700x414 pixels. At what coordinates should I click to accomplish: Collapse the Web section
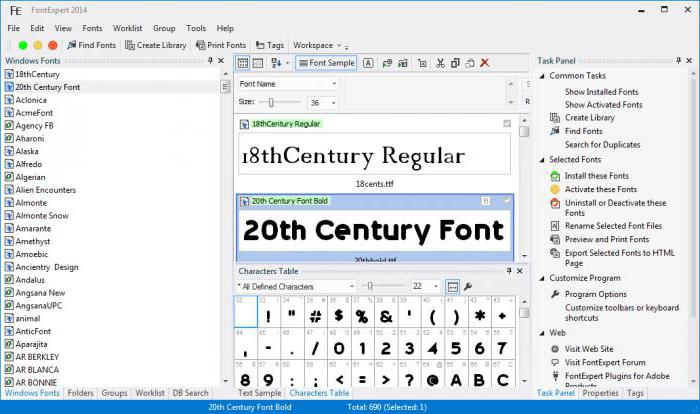[542, 333]
